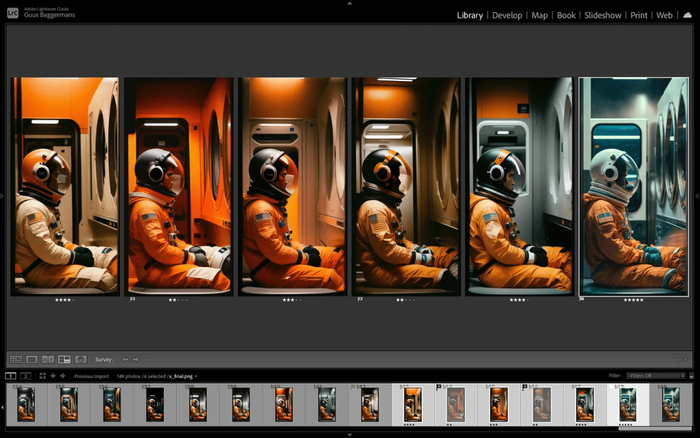Expand the top panel arrow

tap(349, 3)
